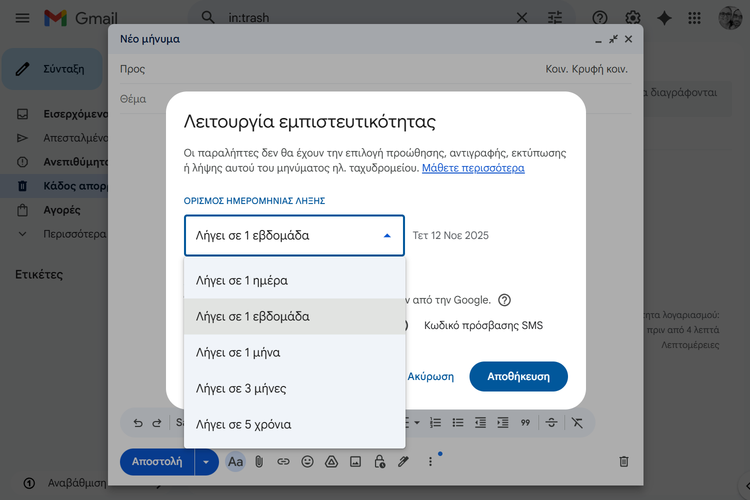Click the 'Αποθήκευση' save button
Screen dimensions: 750x500
tap(518, 377)
